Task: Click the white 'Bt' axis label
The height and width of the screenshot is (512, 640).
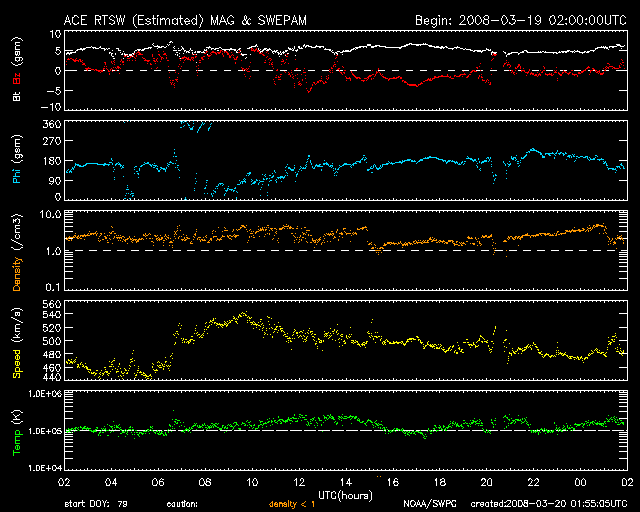Action: click(x=17, y=96)
